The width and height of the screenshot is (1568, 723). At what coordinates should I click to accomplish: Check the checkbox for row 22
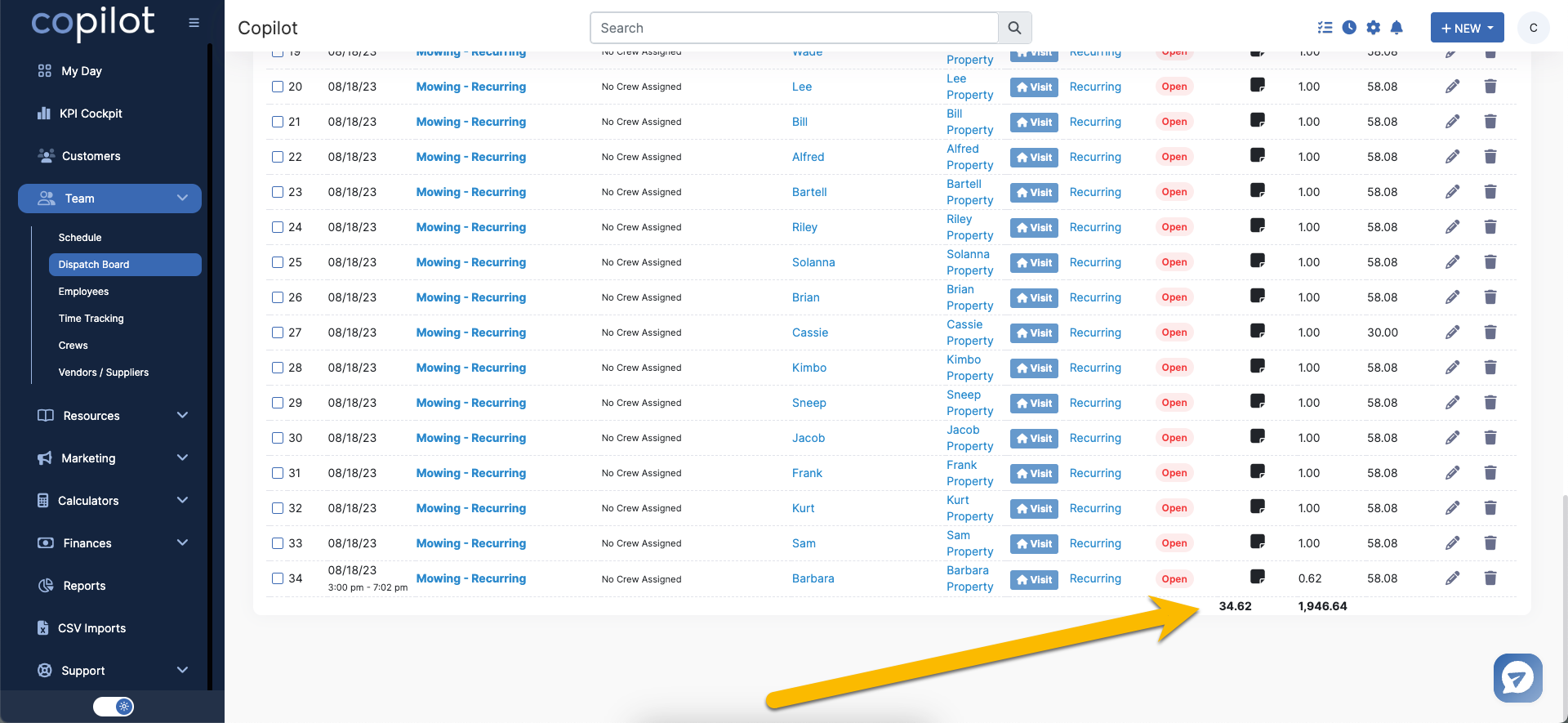click(278, 157)
